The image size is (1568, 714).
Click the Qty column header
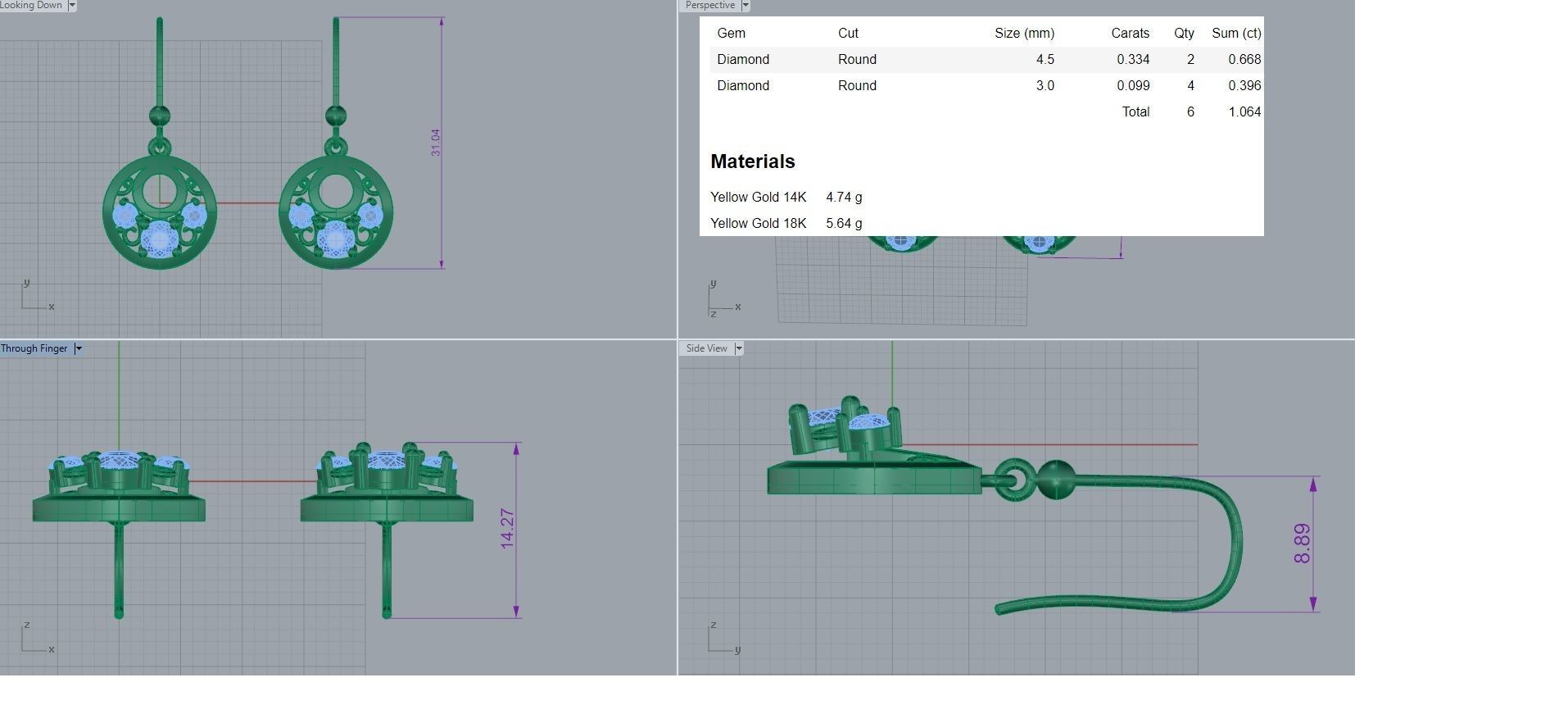pos(1184,34)
